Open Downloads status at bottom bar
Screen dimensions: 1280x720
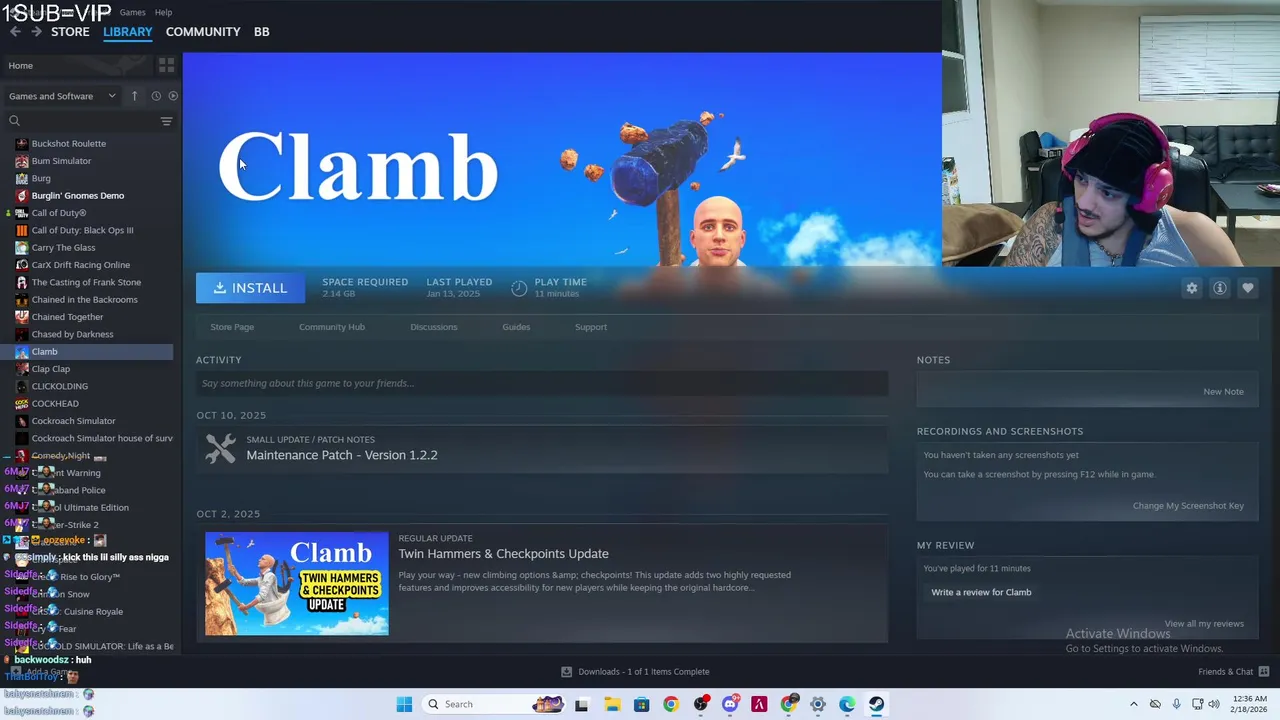point(635,672)
